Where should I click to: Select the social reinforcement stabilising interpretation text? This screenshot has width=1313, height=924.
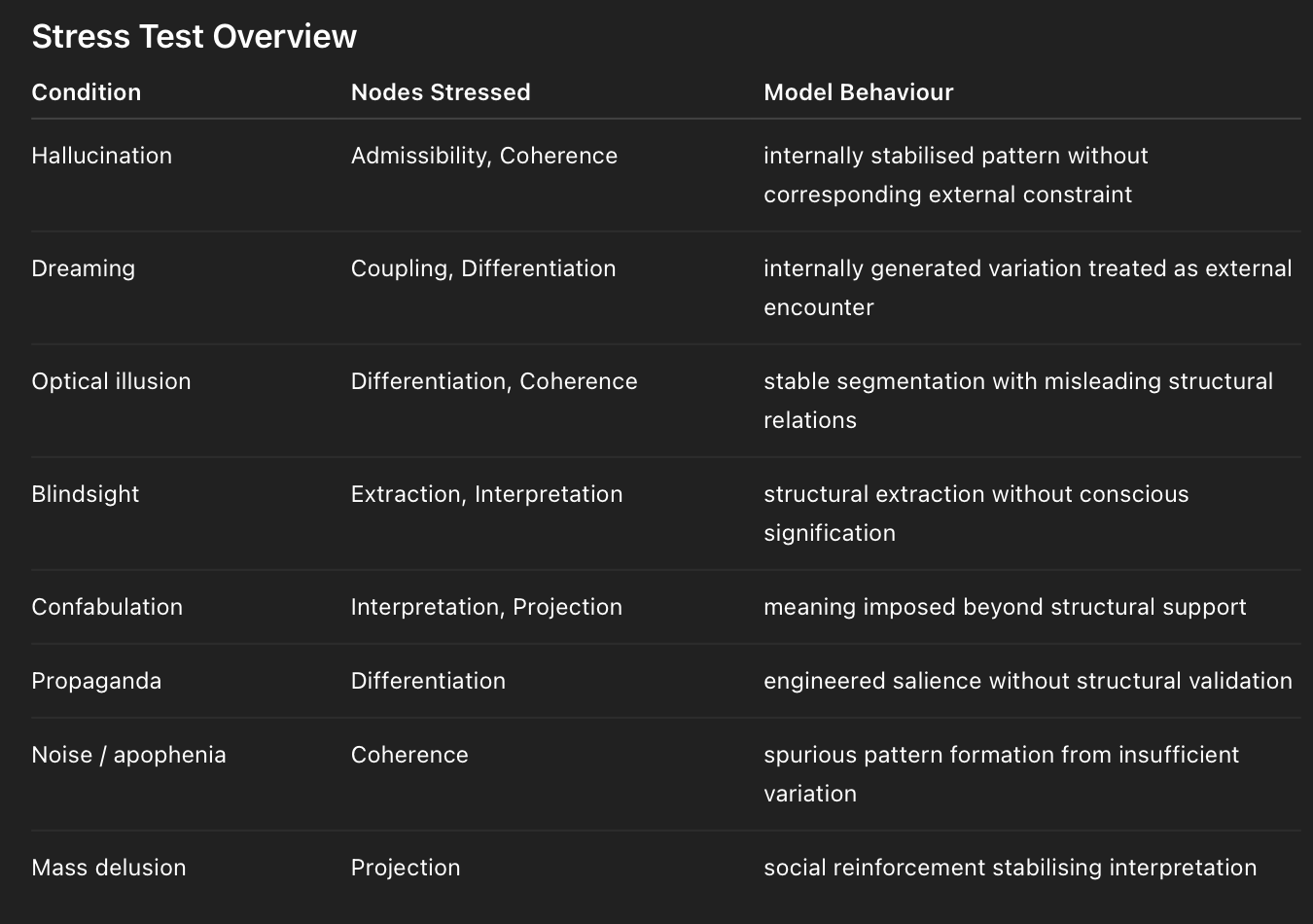click(x=1010, y=868)
